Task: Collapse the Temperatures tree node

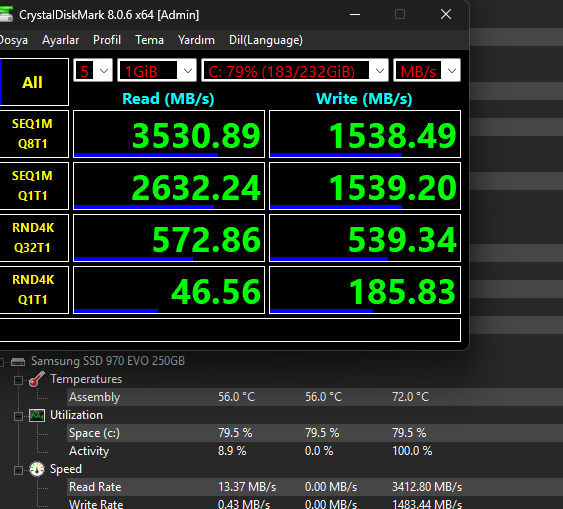Action: pos(18,380)
